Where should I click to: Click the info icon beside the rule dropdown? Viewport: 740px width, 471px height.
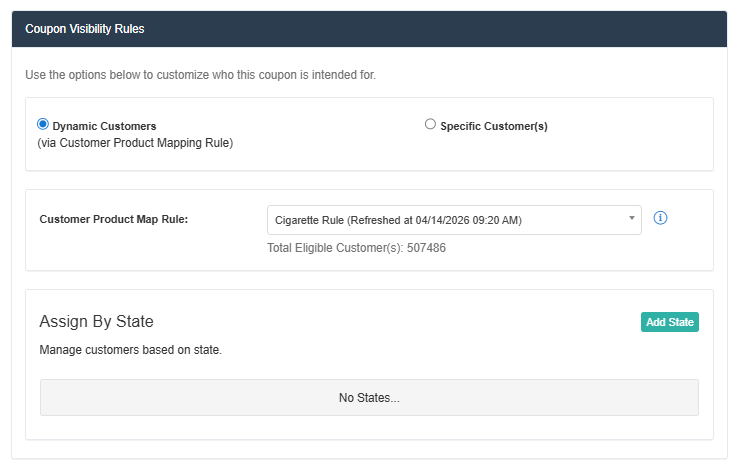tap(660, 218)
